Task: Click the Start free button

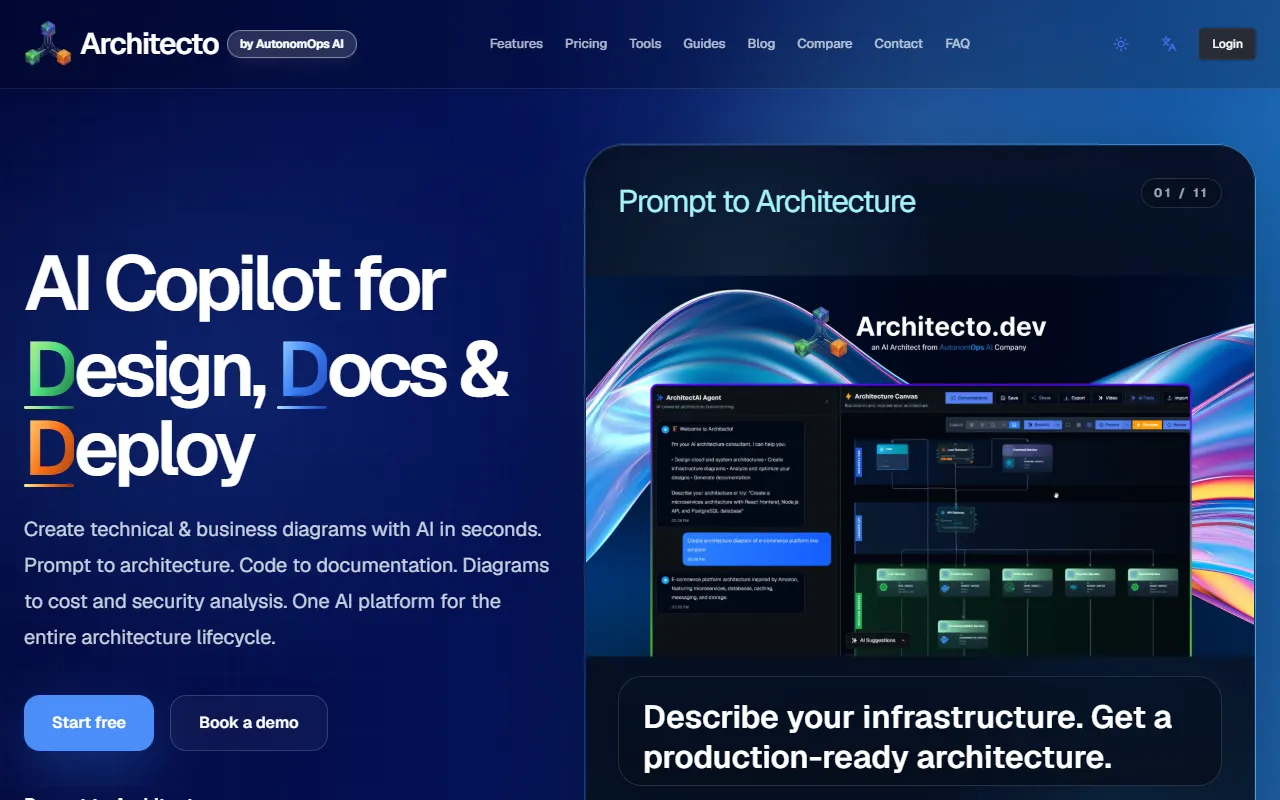Action: click(89, 723)
